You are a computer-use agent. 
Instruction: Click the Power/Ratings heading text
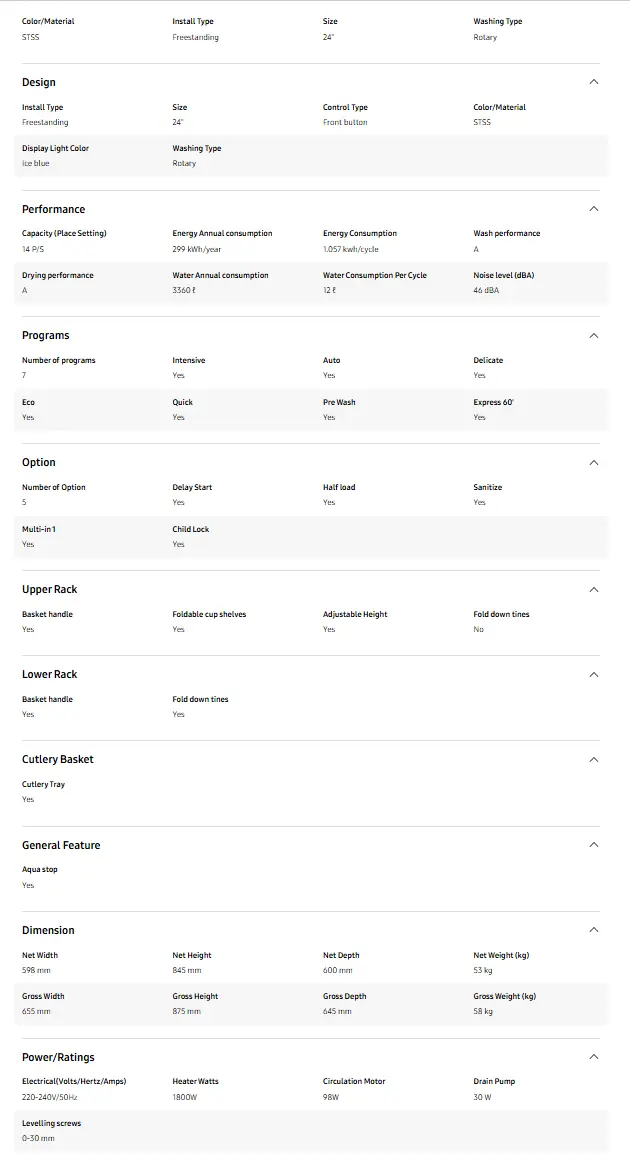(58, 1057)
